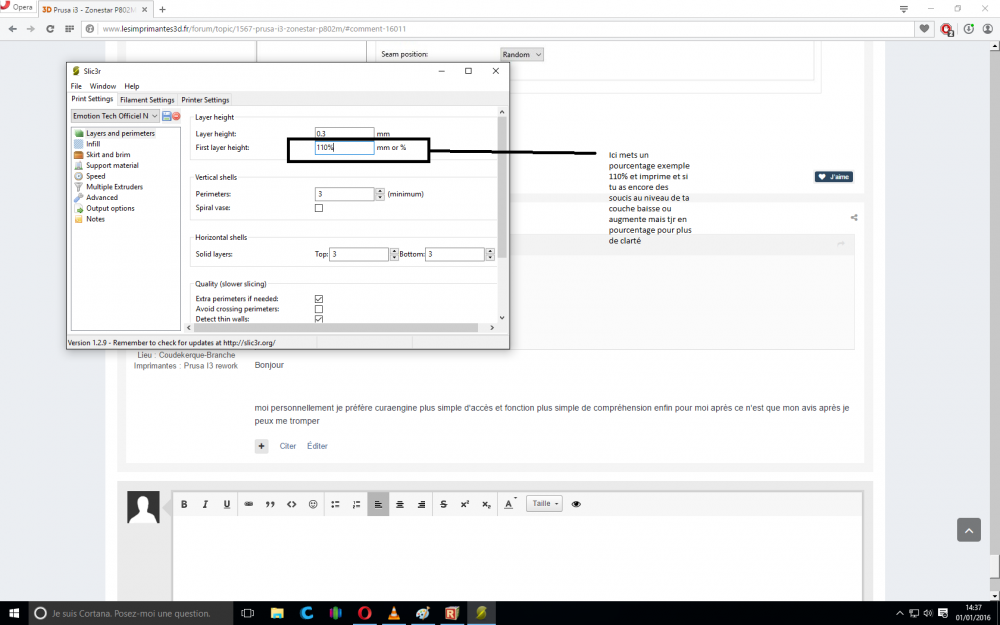Viewport: 1000px width, 625px height.
Task: Delete the current Slic3r preset
Action: 176,116
